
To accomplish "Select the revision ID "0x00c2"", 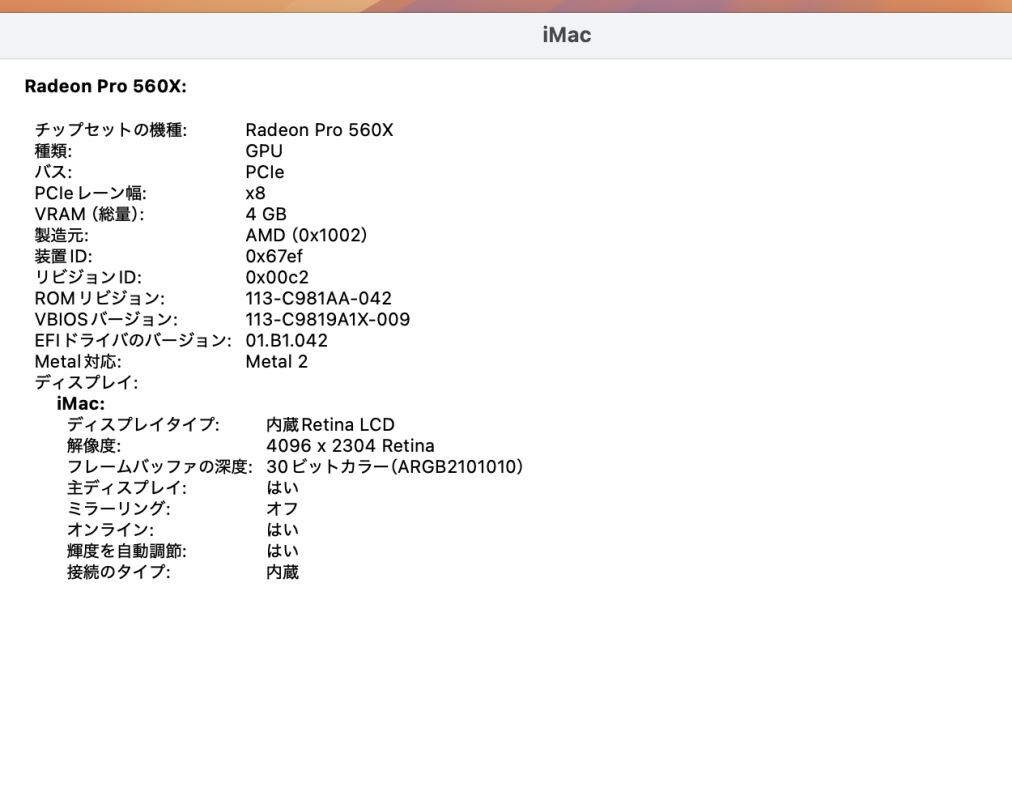I will coord(277,277).
